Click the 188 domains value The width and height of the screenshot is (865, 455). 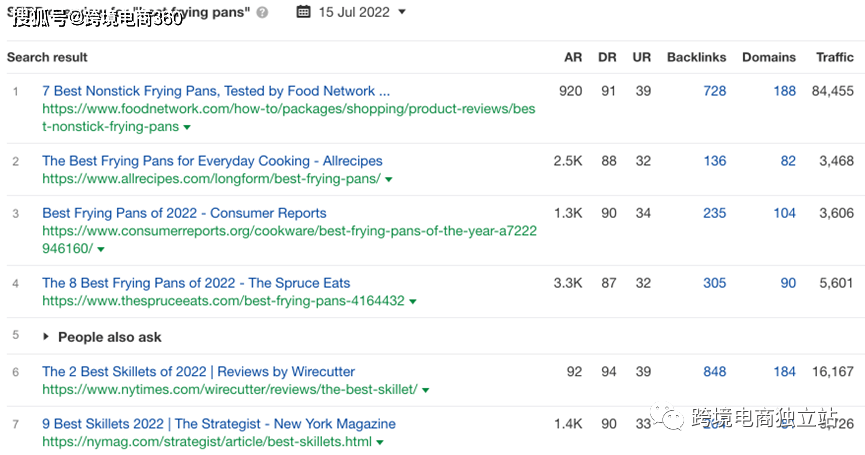[784, 91]
